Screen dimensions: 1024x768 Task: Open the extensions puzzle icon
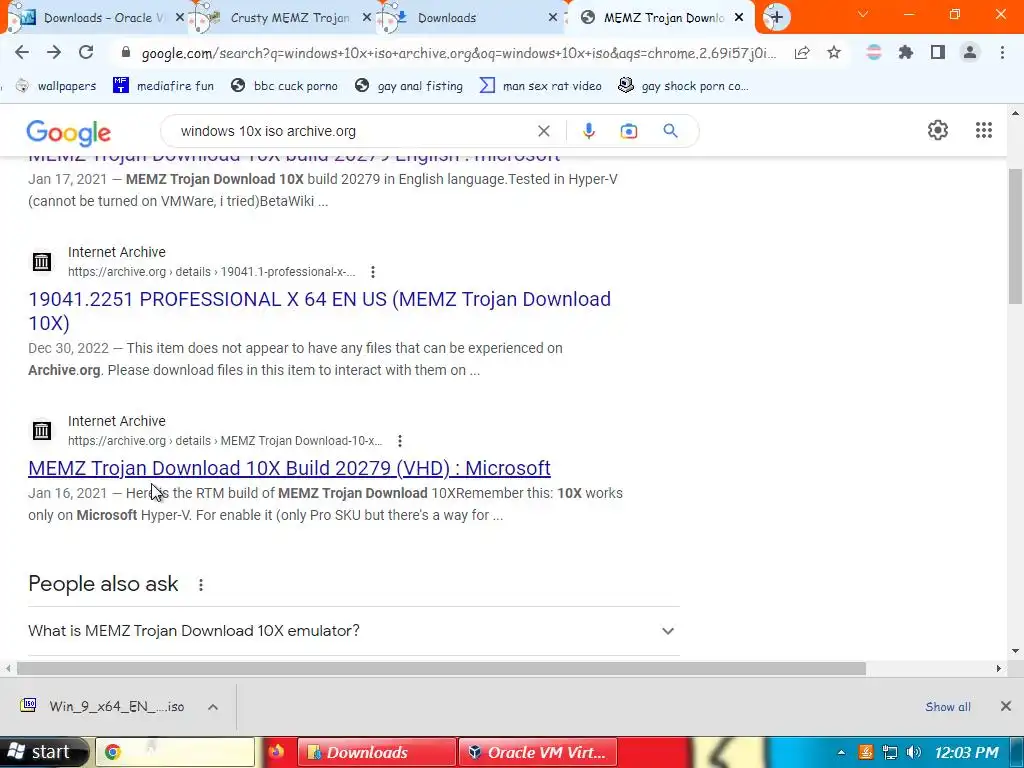pos(906,52)
